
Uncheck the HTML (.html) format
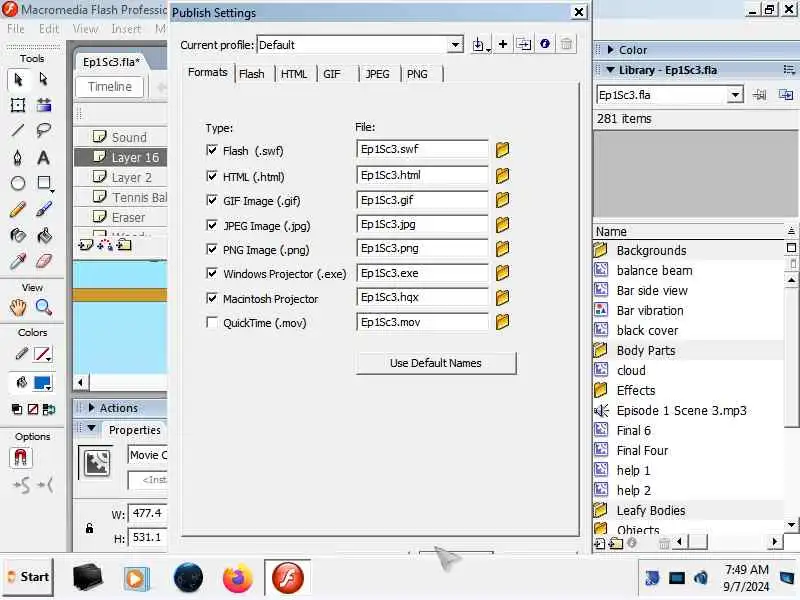(x=212, y=176)
